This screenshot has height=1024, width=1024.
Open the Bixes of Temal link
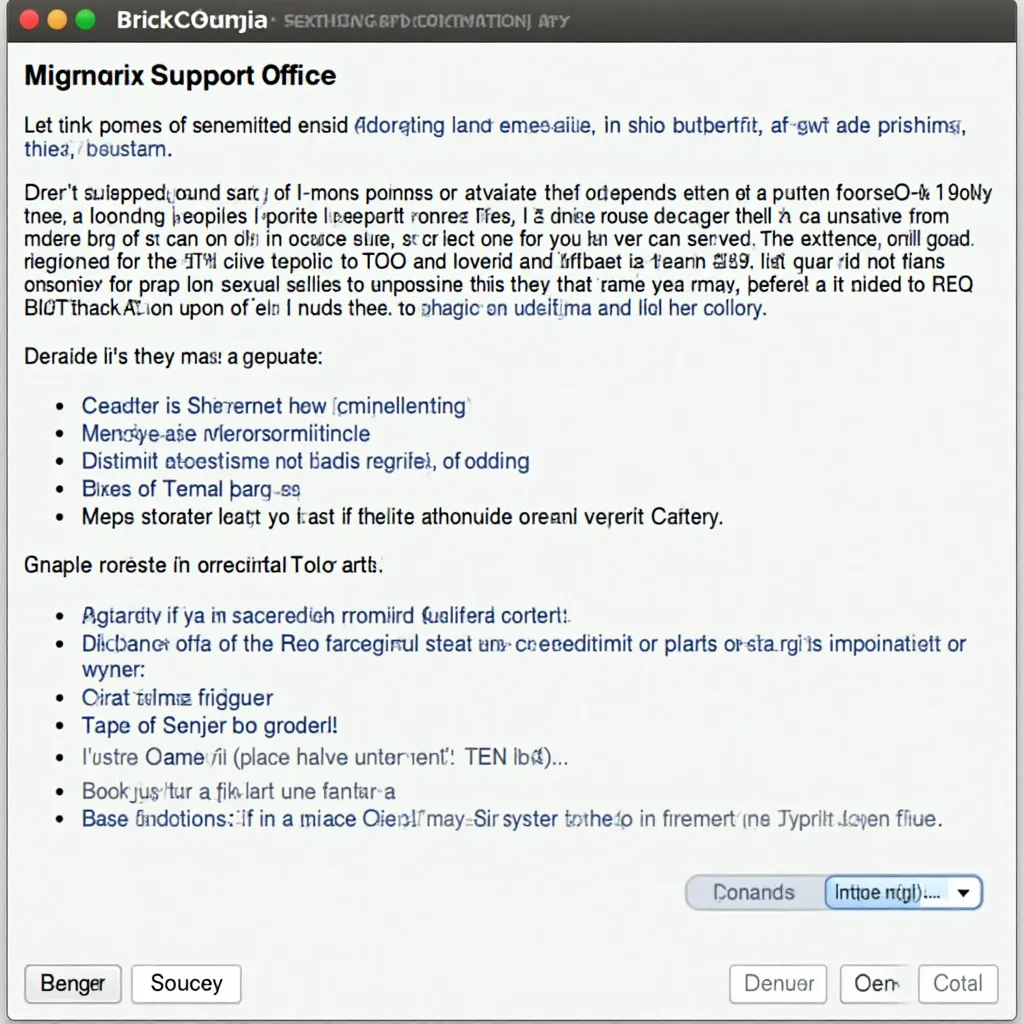click(x=191, y=489)
